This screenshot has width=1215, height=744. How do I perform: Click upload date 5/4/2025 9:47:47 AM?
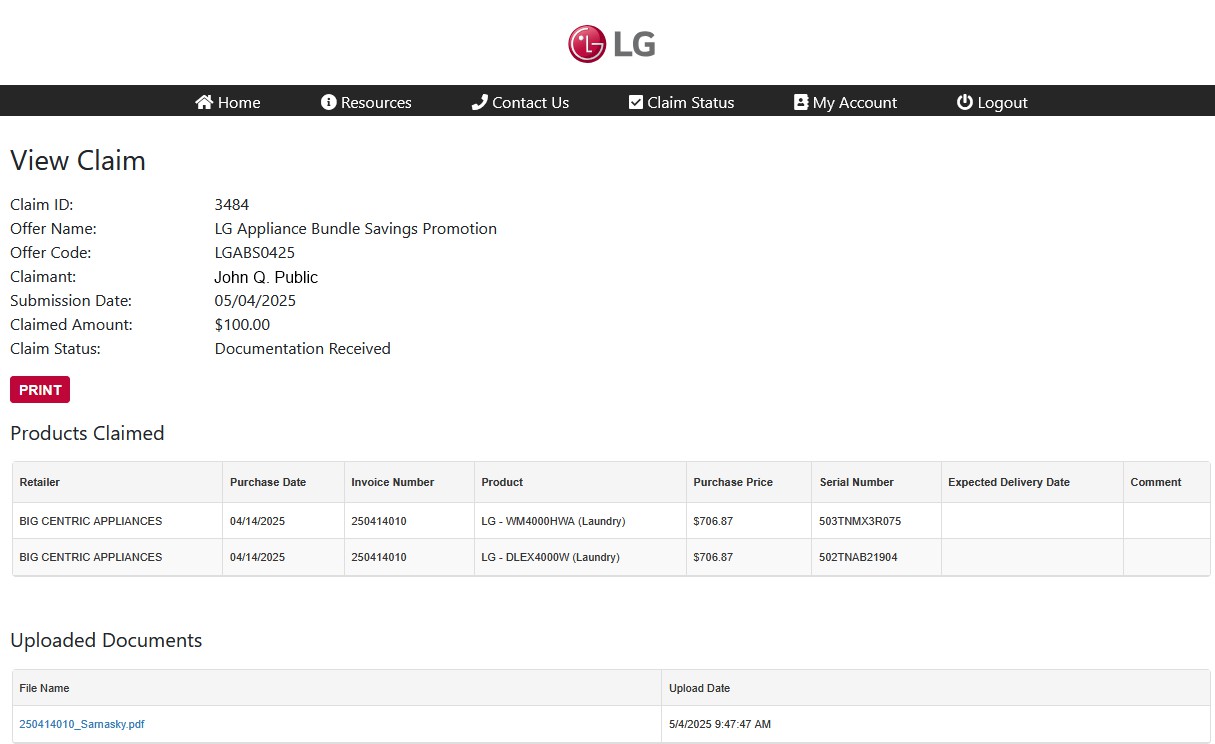point(720,724)
